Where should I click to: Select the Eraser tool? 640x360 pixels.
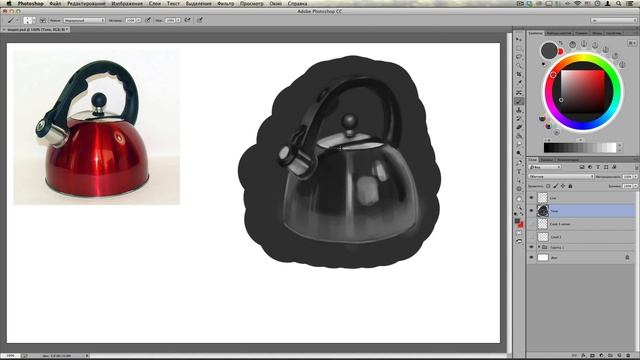519,127
